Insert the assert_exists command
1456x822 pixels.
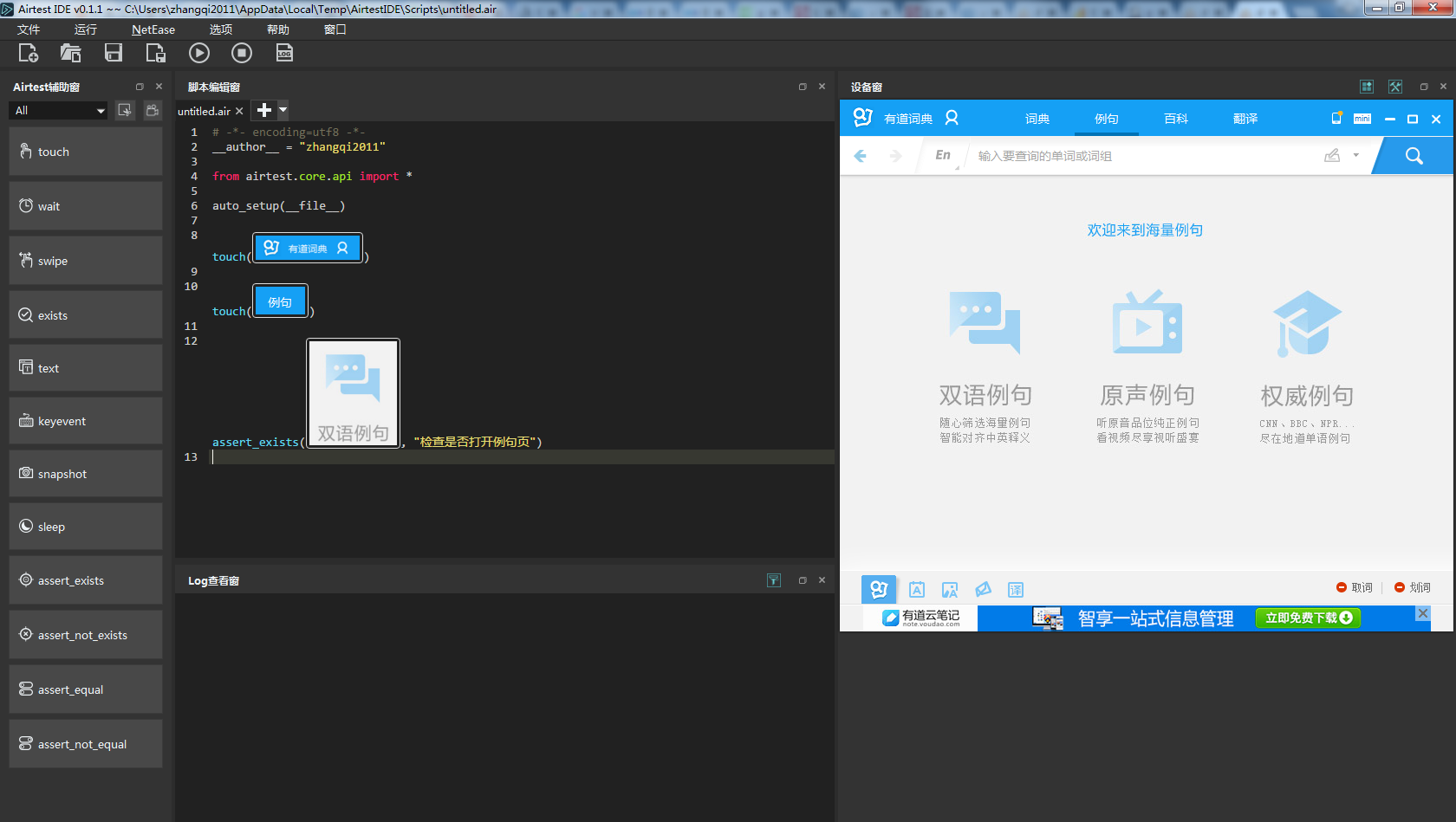[x=86, y=580]
